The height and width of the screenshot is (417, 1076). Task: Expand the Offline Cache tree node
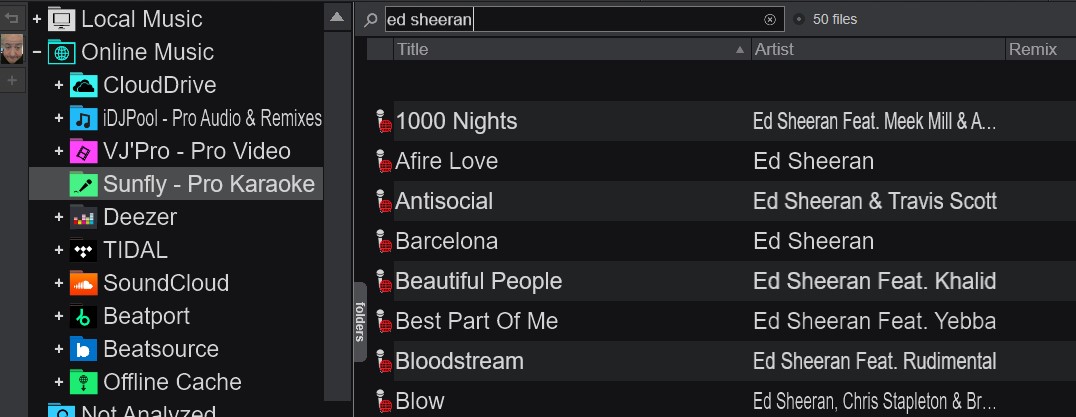59,382
